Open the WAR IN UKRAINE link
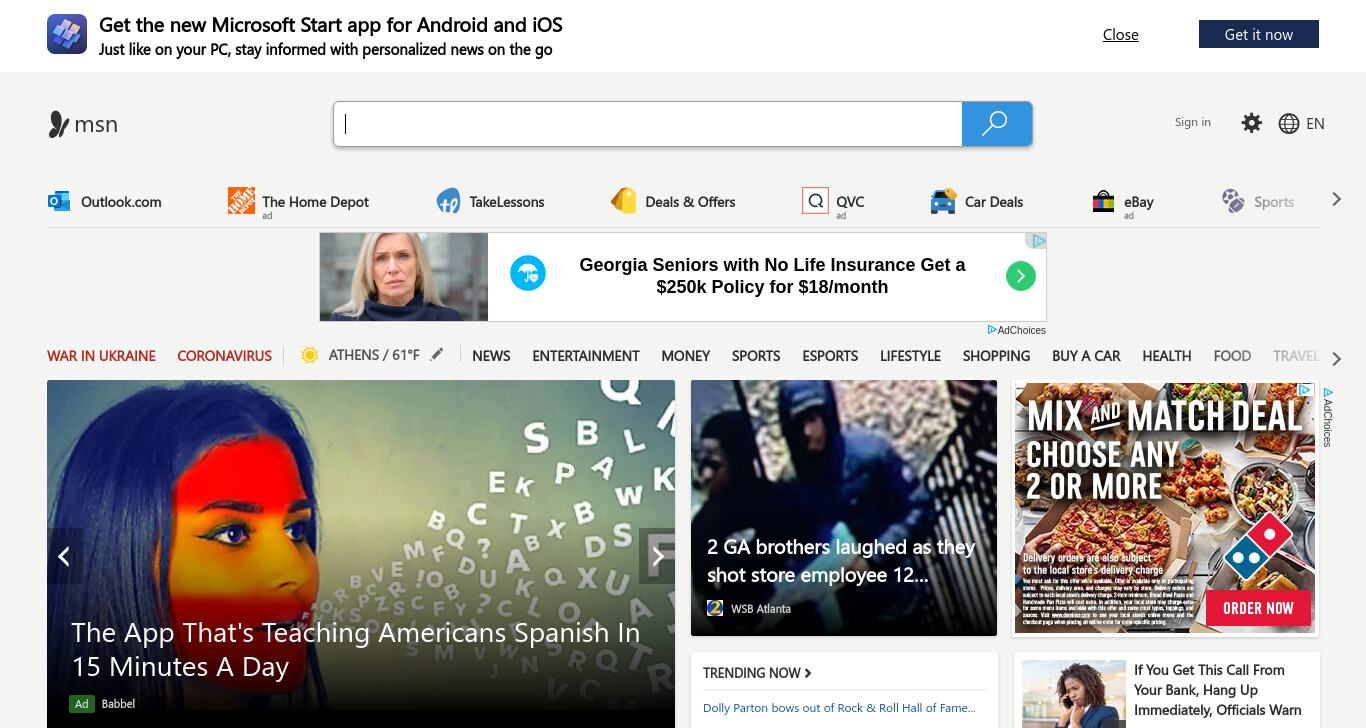This screenshot has height=728, width=1366. click(102, 356)
